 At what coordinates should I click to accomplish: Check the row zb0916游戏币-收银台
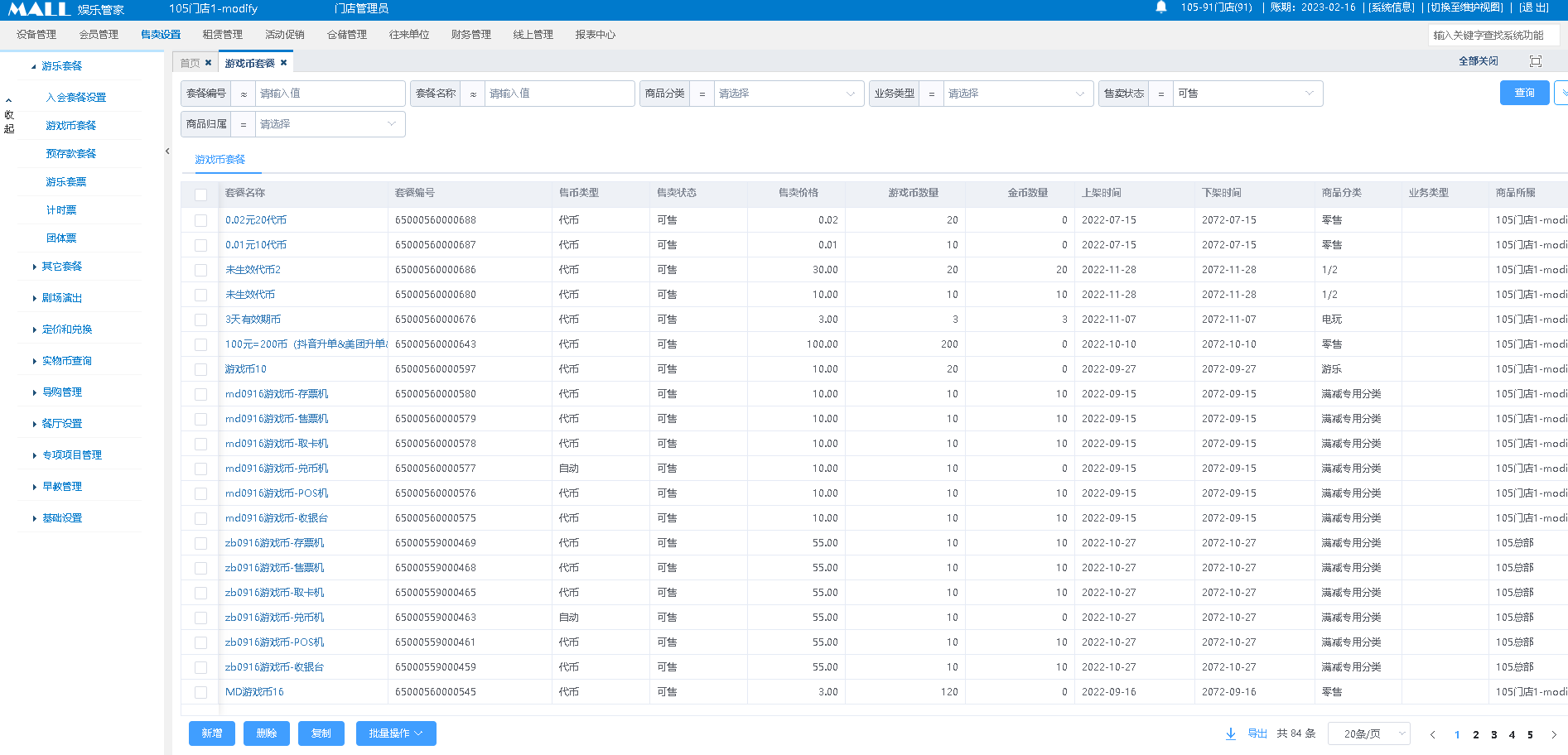point(200,667)
